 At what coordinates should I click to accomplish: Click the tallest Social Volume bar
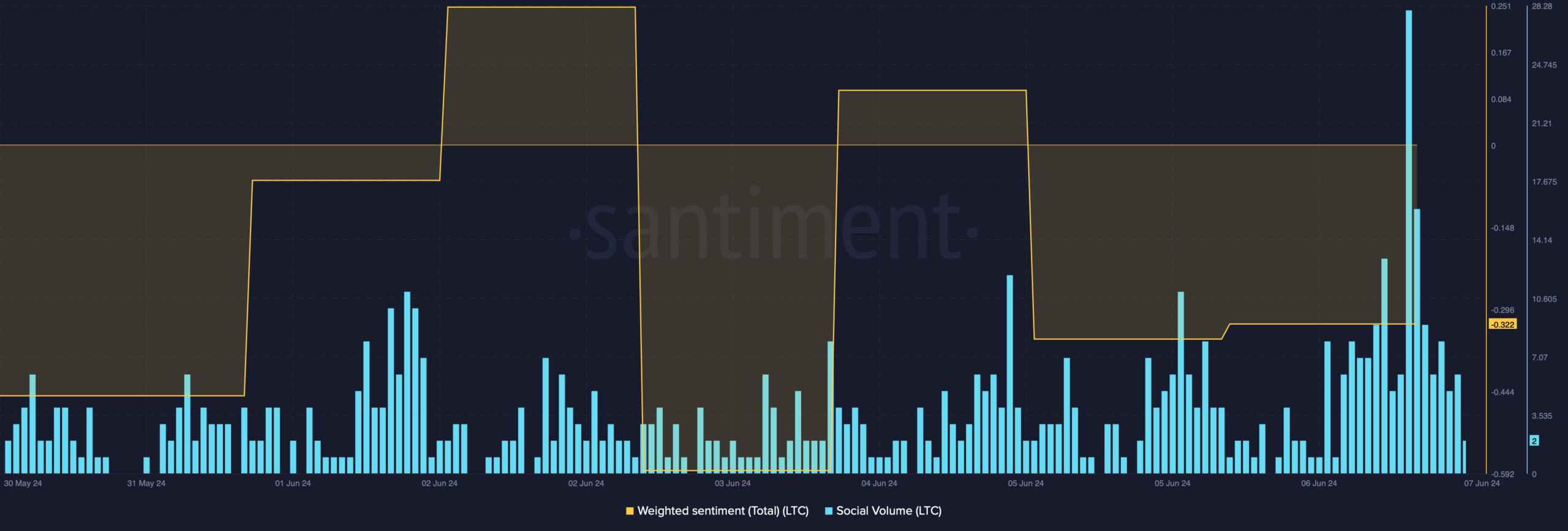(1409, 241)
